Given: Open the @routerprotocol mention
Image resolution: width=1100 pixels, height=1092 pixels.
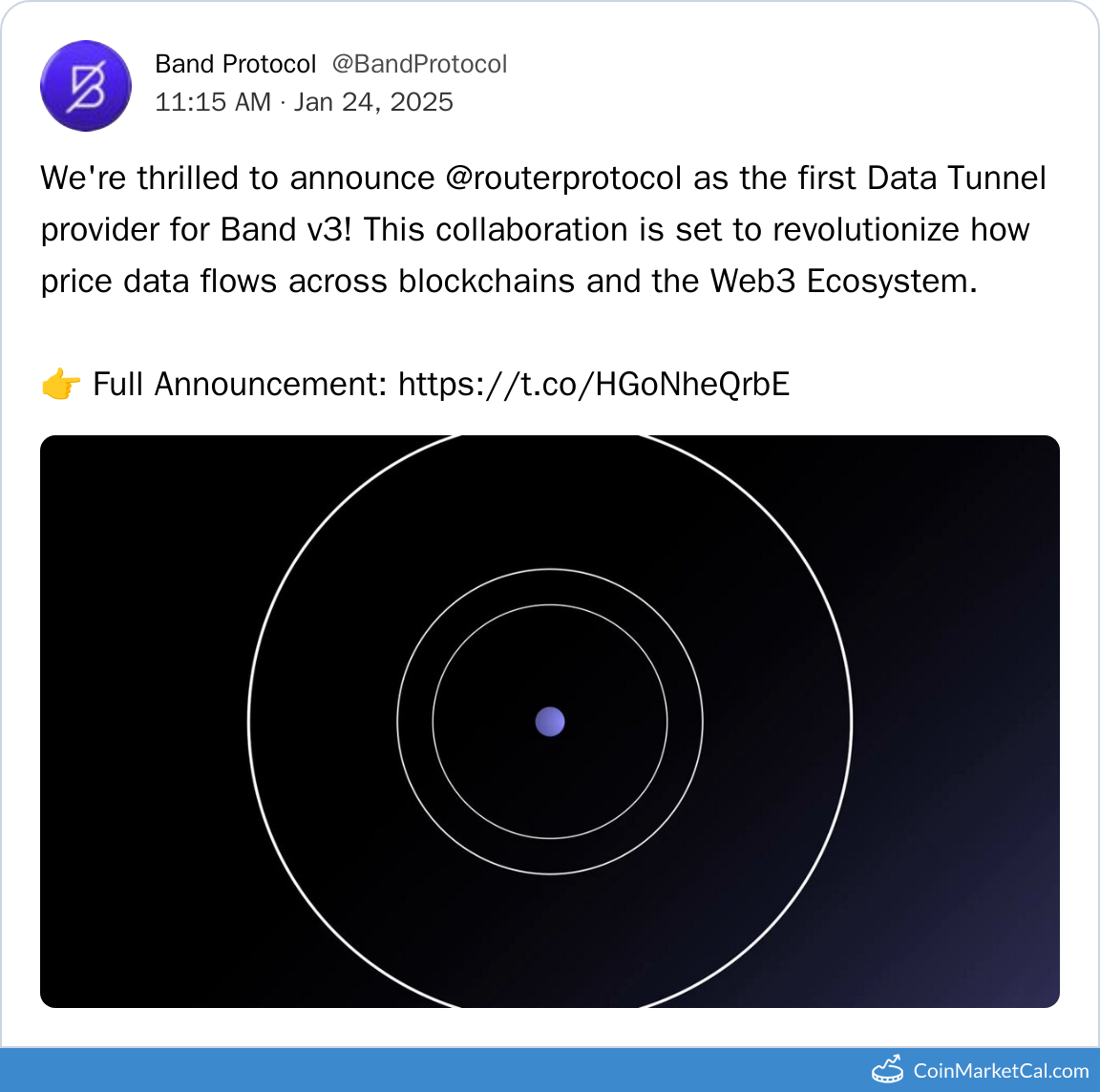Looking at the screenshot, I should click(563, 178).
